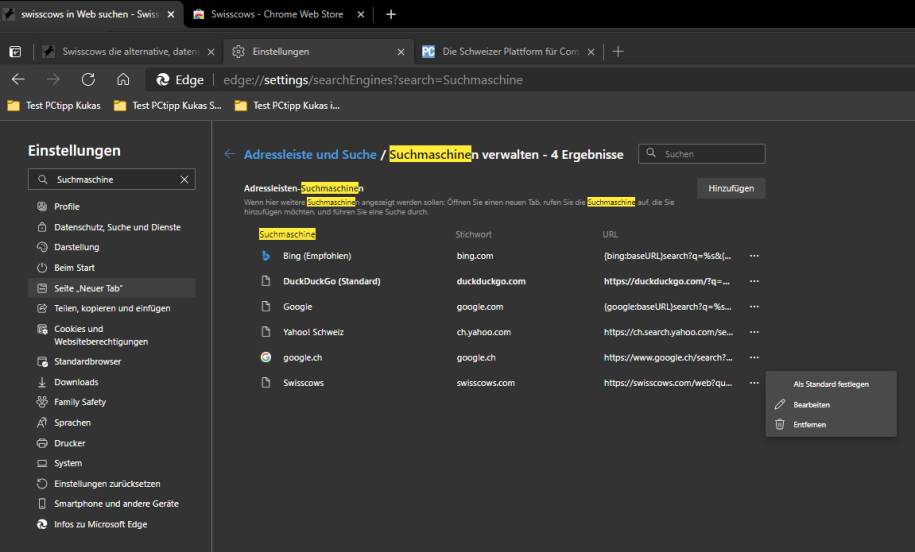The width and height of the screenshot is (915, 552).
Task: Open a new tab in Edge
Action: 618,52
